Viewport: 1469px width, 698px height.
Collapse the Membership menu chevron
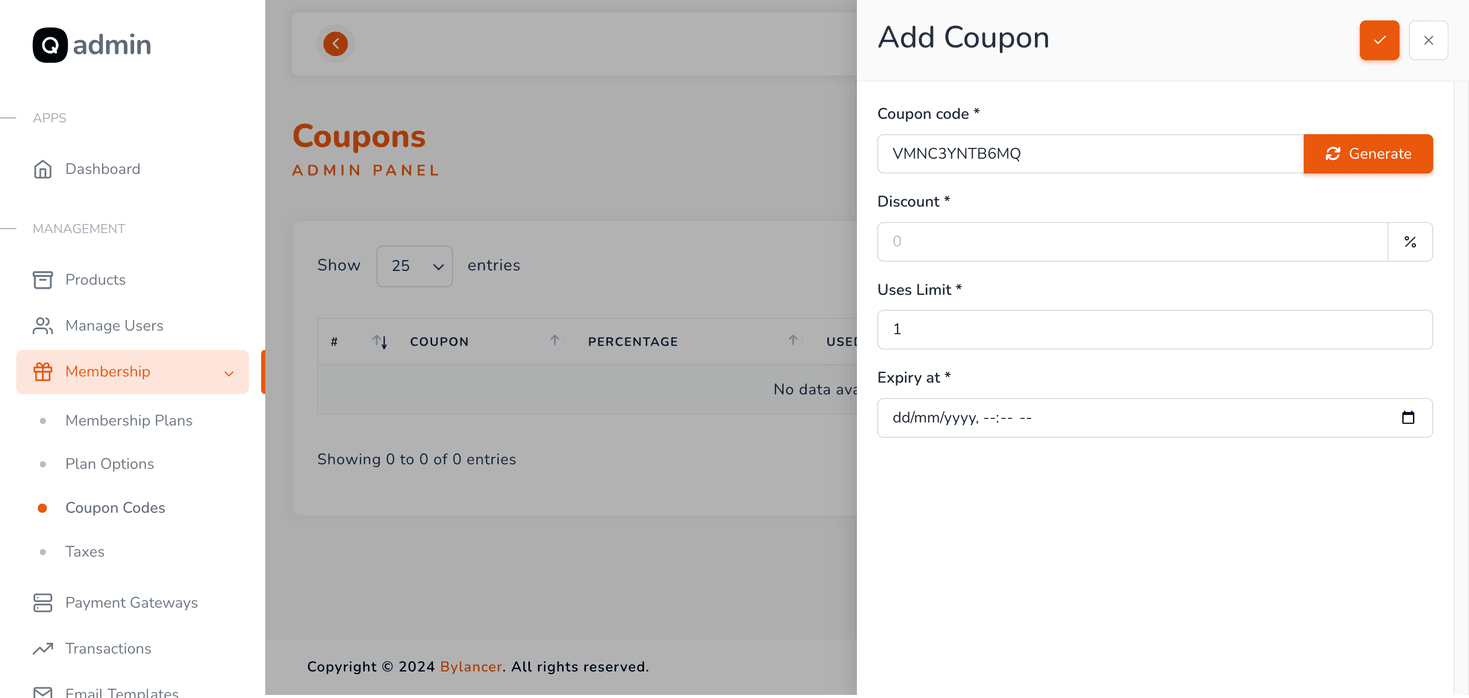pos(229,373)
